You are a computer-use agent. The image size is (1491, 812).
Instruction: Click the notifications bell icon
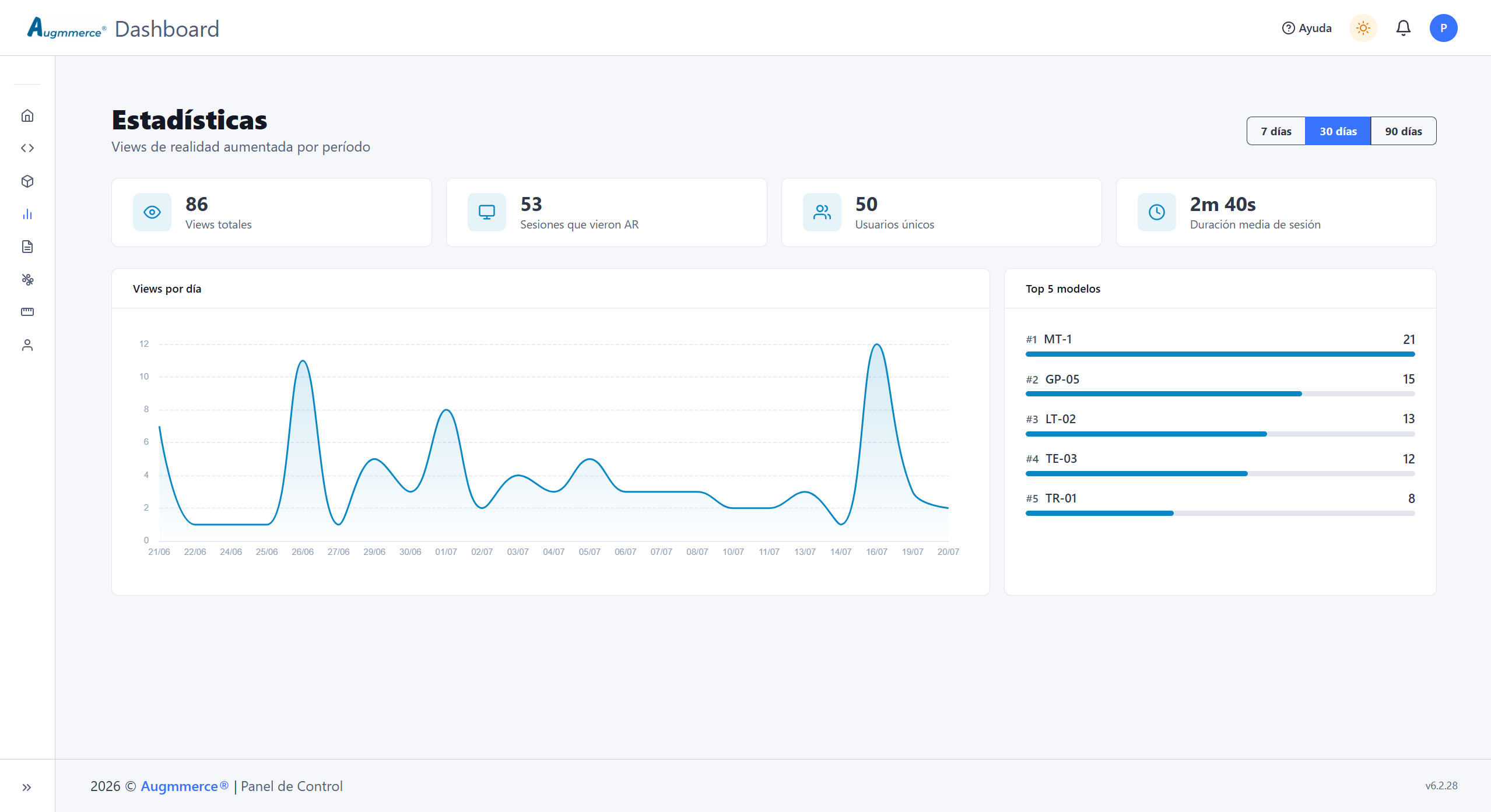click(x=1404, y=28)
